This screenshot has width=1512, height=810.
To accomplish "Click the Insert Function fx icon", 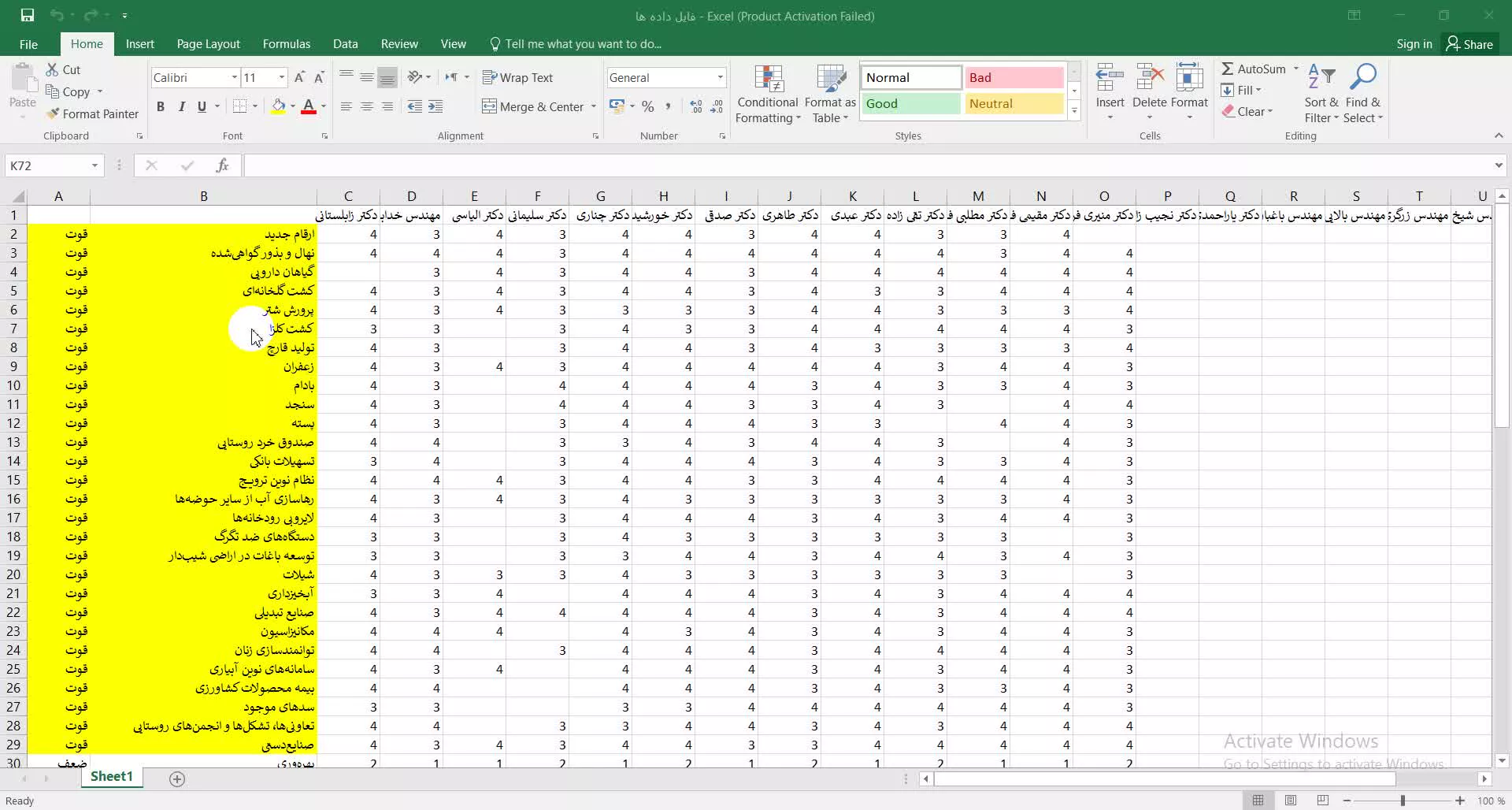I will 222,165.
